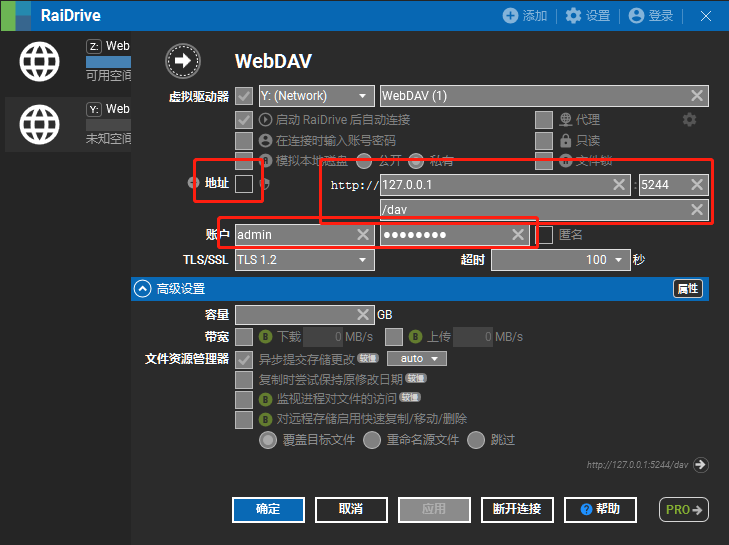Toggle 启动 RaiDrive 后自动连接 checkbox

click(x=244, y=120)
